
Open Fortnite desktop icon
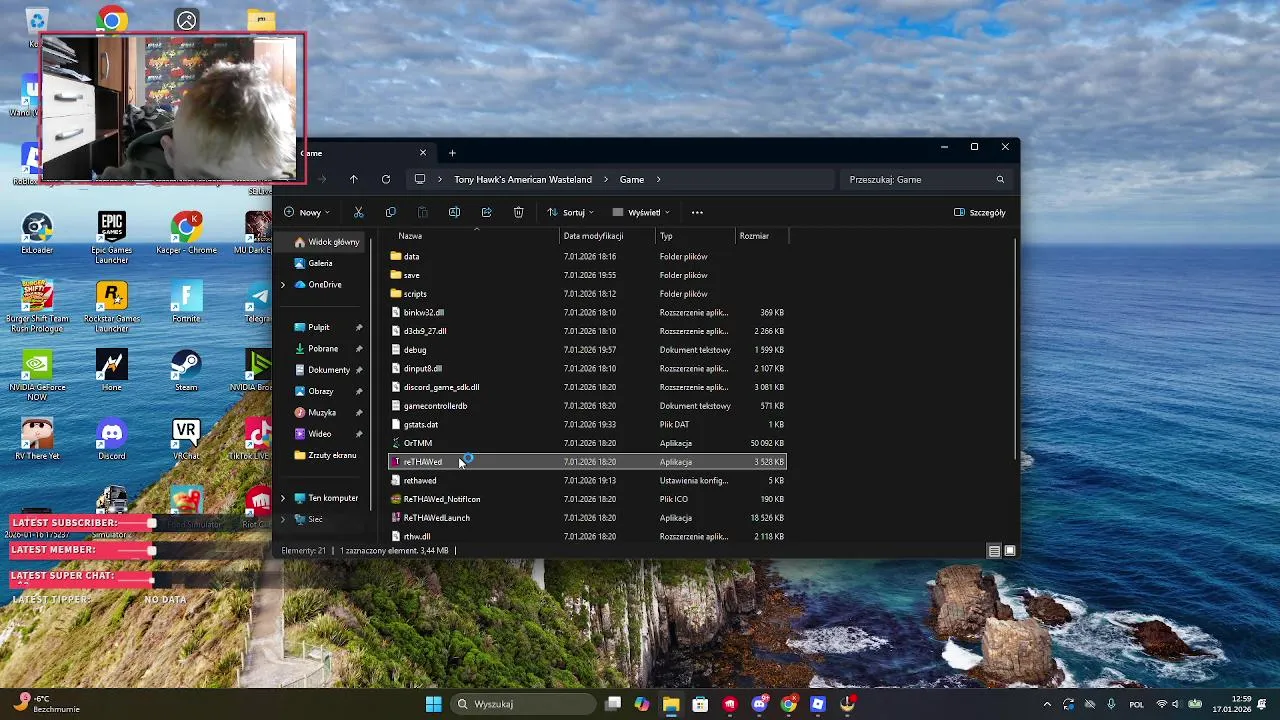(x=186, y=302)
